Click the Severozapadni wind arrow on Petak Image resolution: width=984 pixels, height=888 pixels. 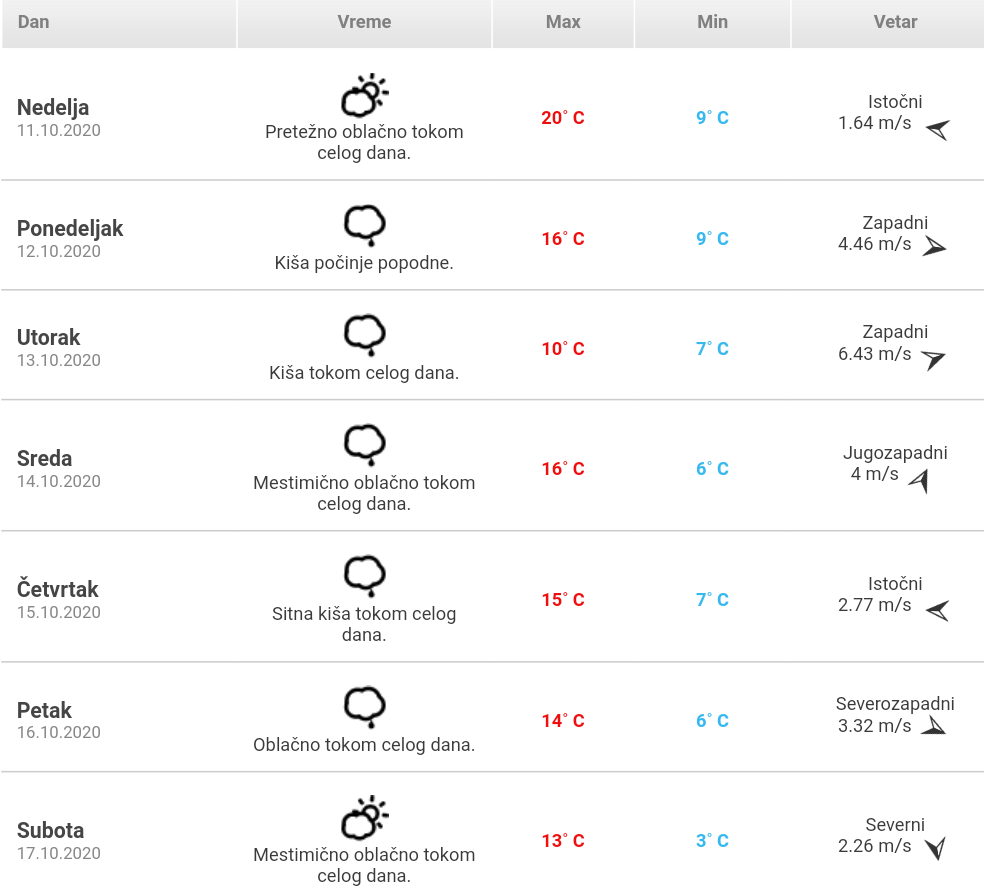(934, 726)
